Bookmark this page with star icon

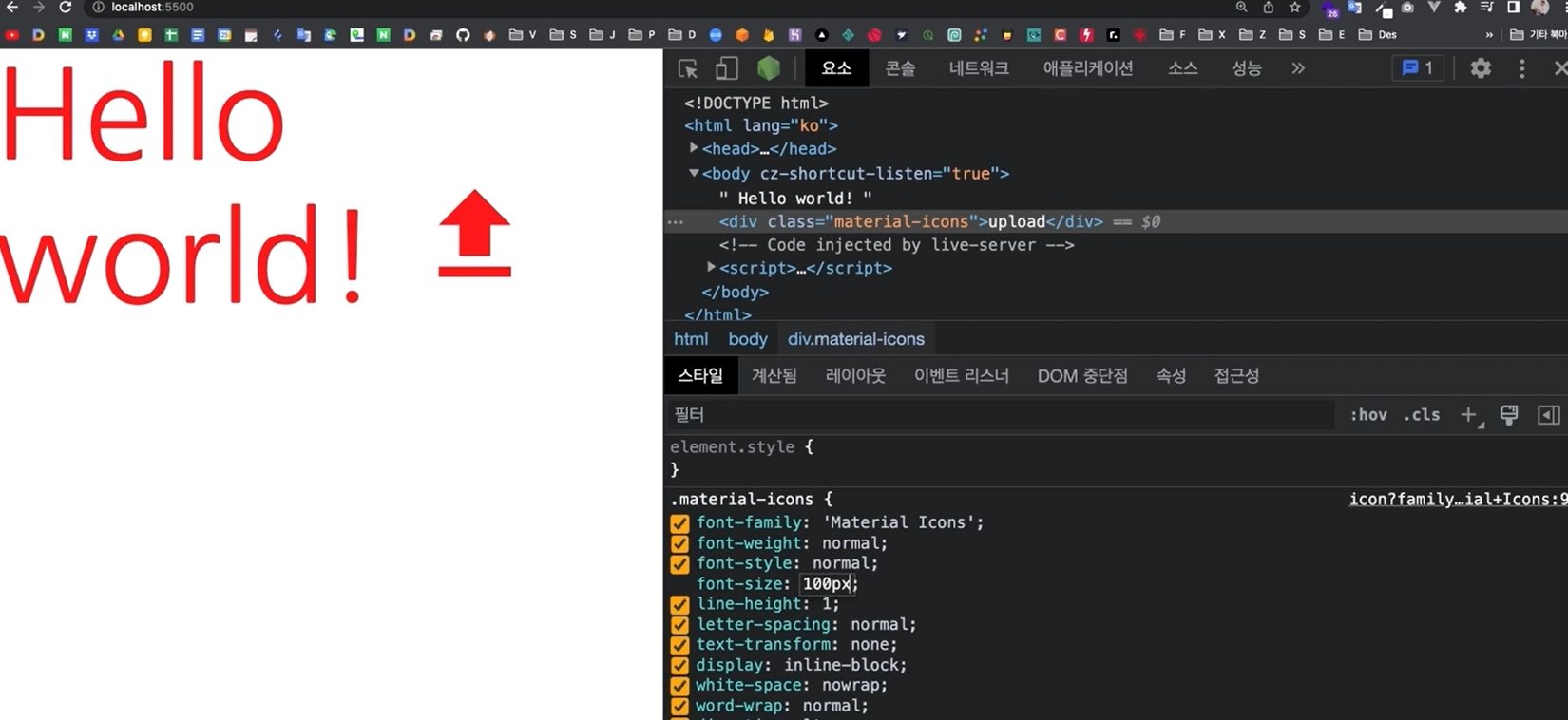(1294, 8)
